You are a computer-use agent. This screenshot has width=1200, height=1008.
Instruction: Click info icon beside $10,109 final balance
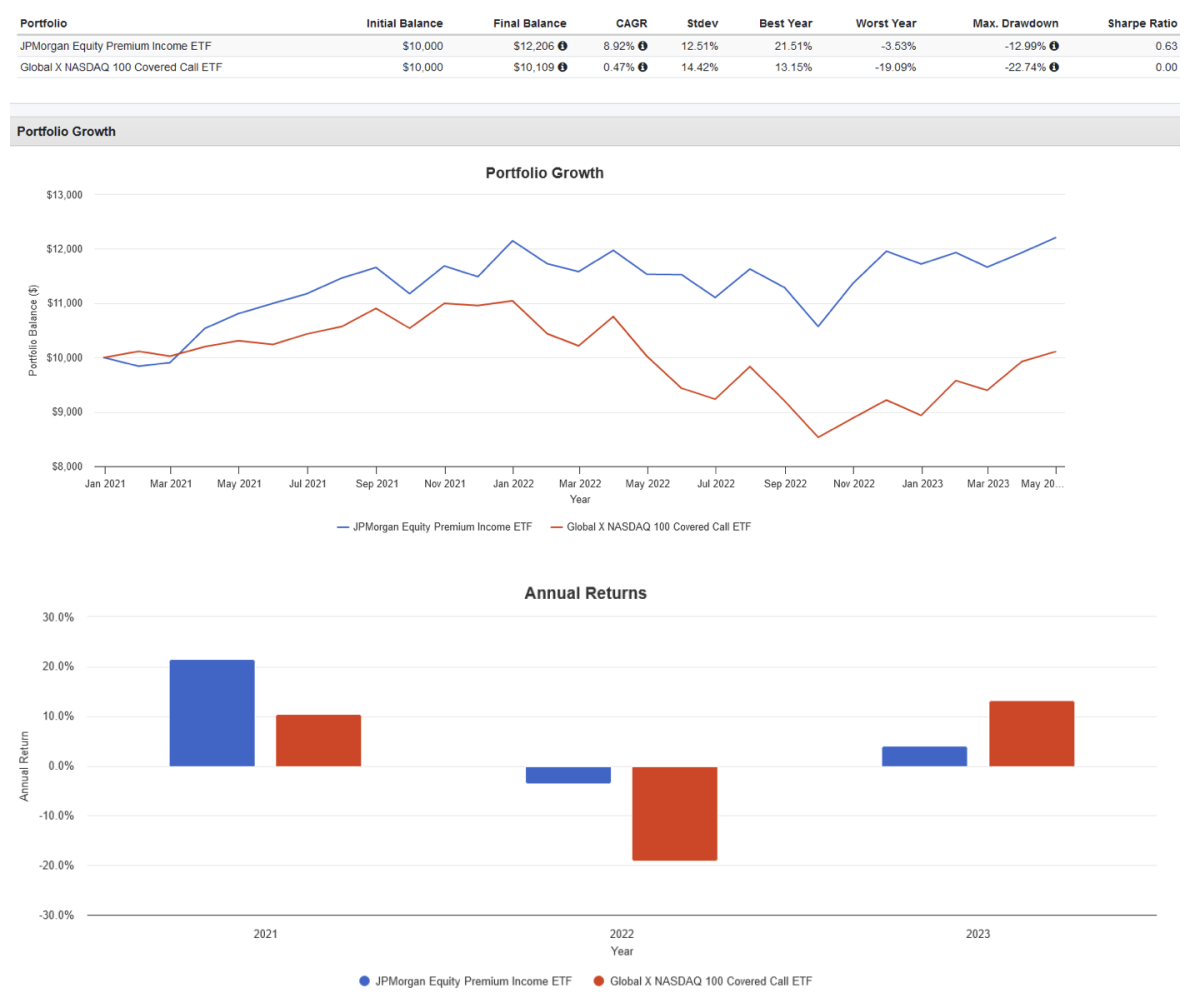tap(562, 67)
